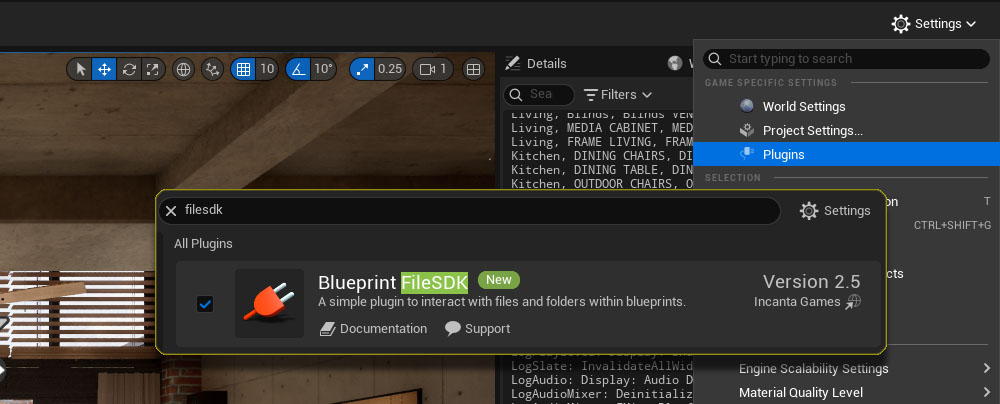The image size is (1000, 404).
Task: Click the LogSlate: InvalidateAllWid log line
Action: tap(601, 366)
